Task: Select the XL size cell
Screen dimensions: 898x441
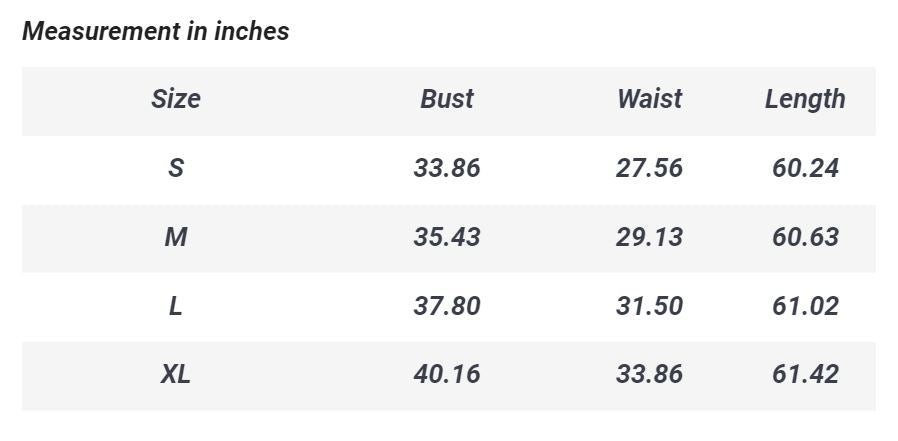Action: pos(176,374)
